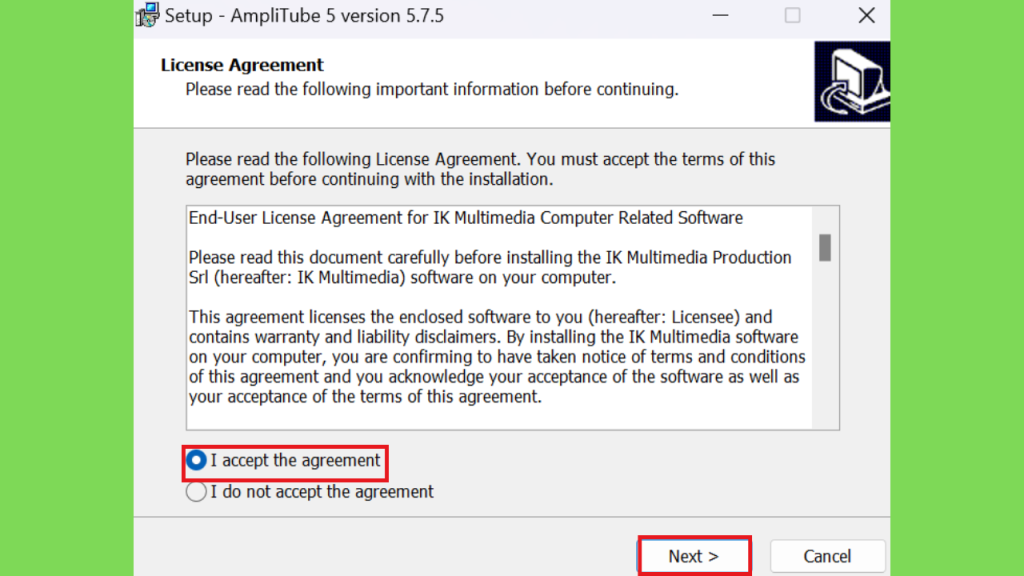Click blank space under the license text
Screen dimensions: 1024x576
pyautogui.click(x=500, y=417)
